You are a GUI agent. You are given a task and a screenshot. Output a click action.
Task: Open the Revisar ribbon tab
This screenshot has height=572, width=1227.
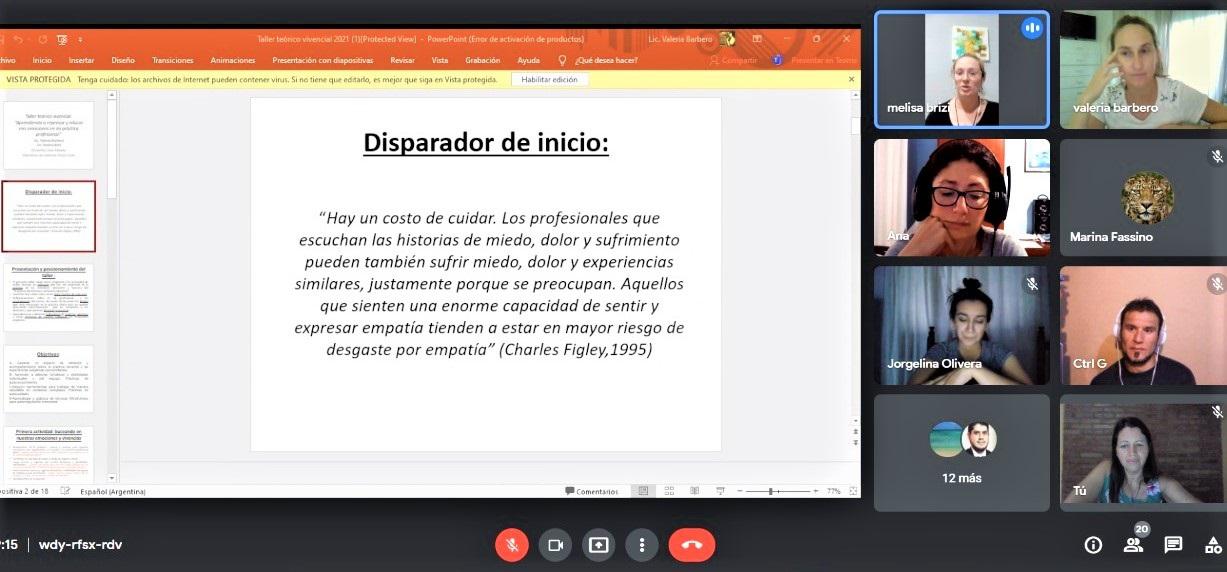click(x=403, y=60)
